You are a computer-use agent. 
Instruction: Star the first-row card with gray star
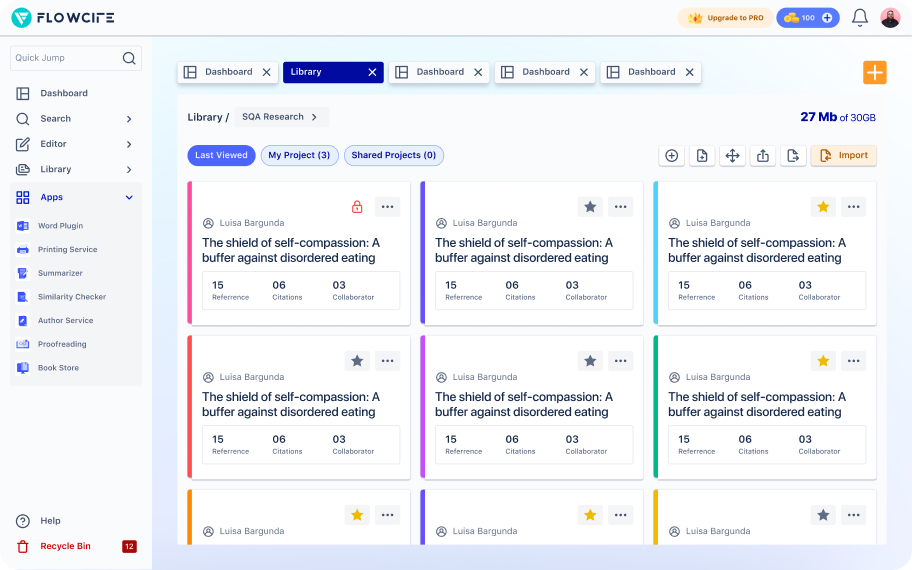click(x=590, y=207)
